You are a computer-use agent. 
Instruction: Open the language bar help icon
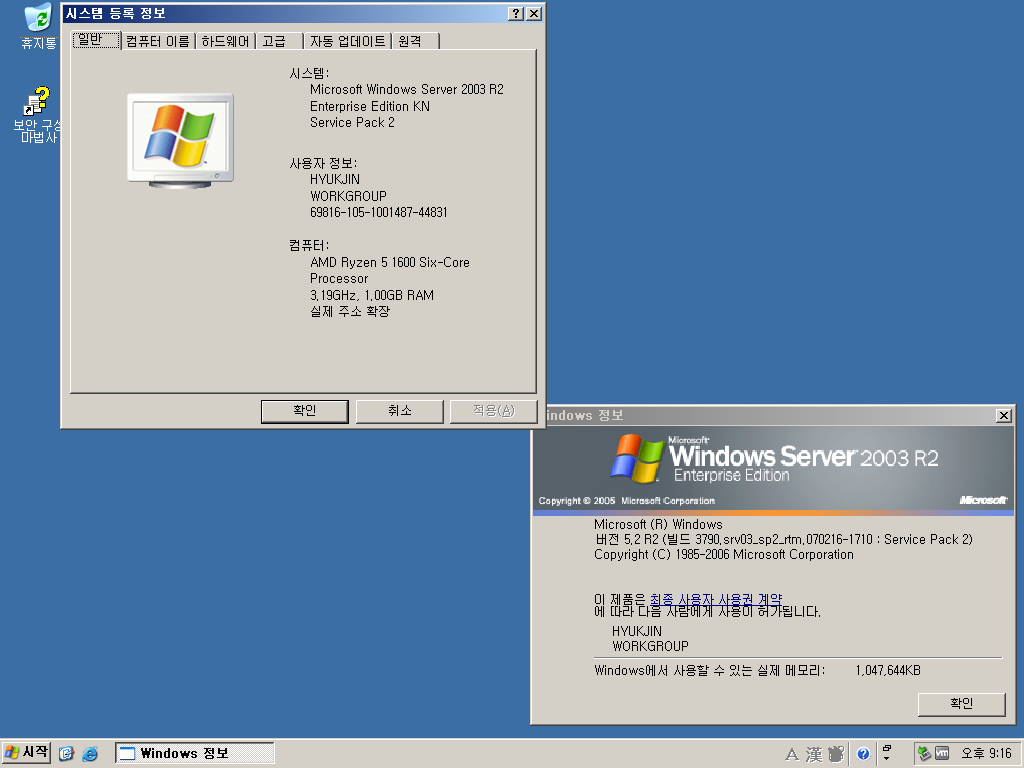click(863, 754)
